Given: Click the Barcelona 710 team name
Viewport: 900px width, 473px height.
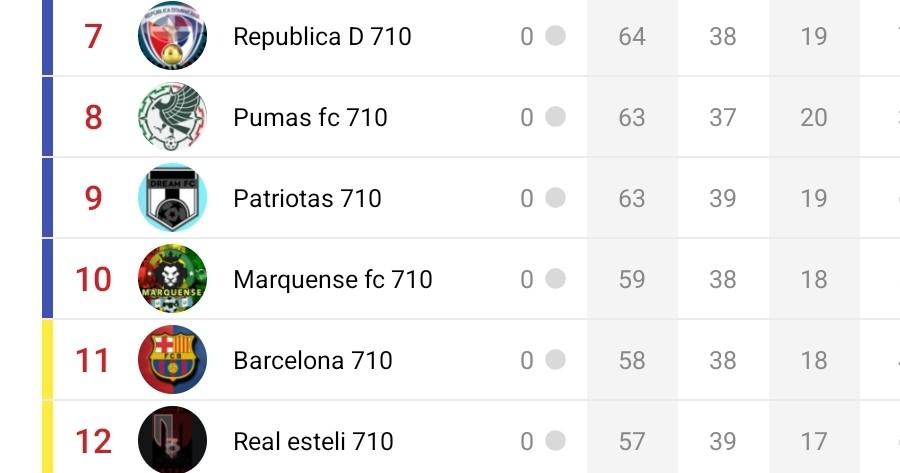Looking at the screenshot, I should pos(313,360).
